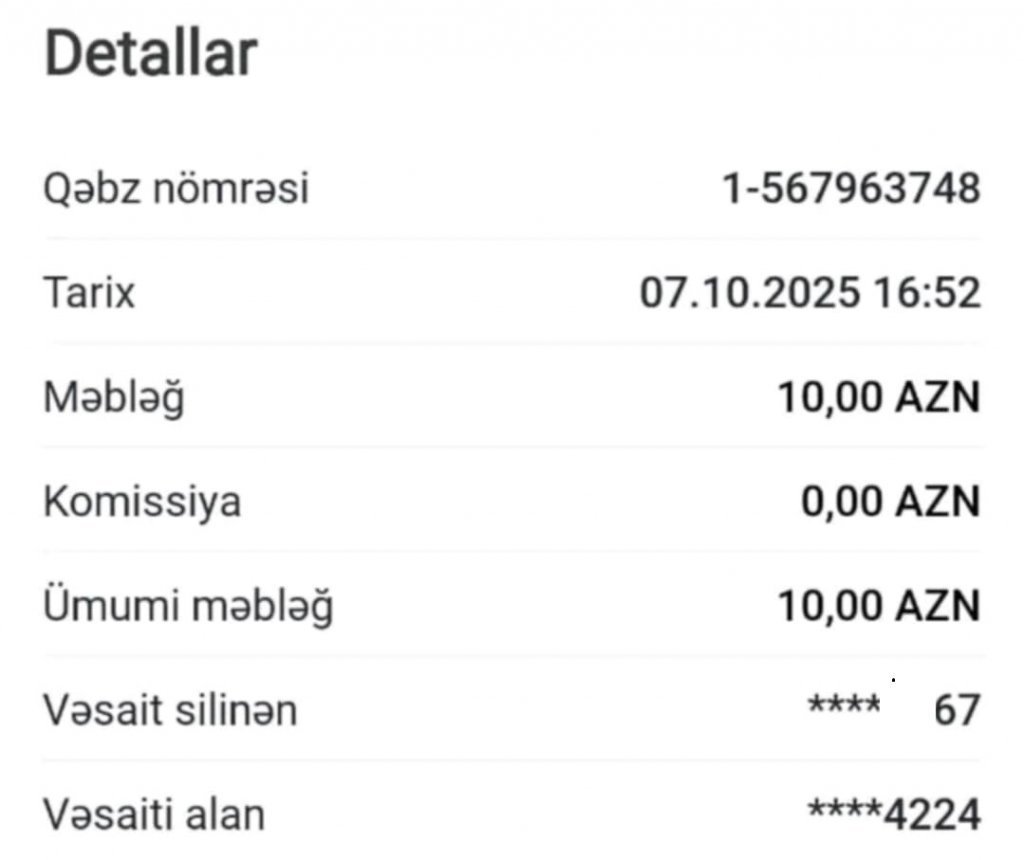Click the masked asterisks beside Vəsait silinən
This screenshot has width=1024, height=860.
(x=843, y=706)
